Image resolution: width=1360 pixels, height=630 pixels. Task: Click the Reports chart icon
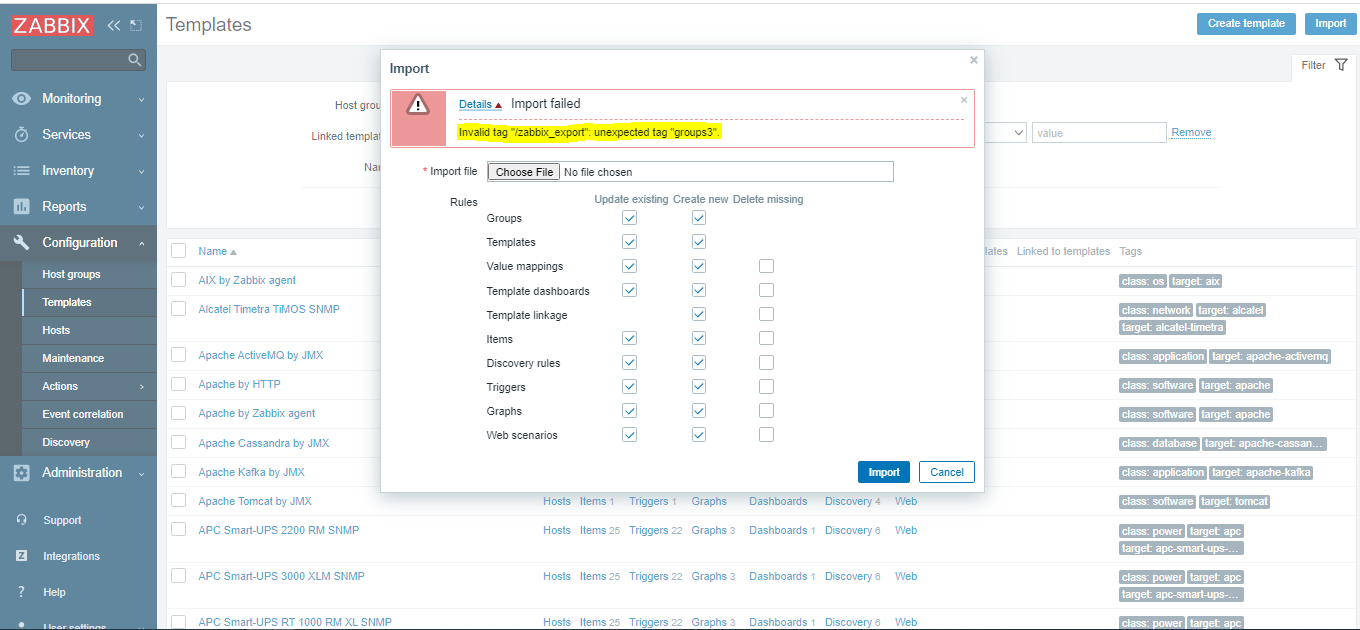click(21, 207)
